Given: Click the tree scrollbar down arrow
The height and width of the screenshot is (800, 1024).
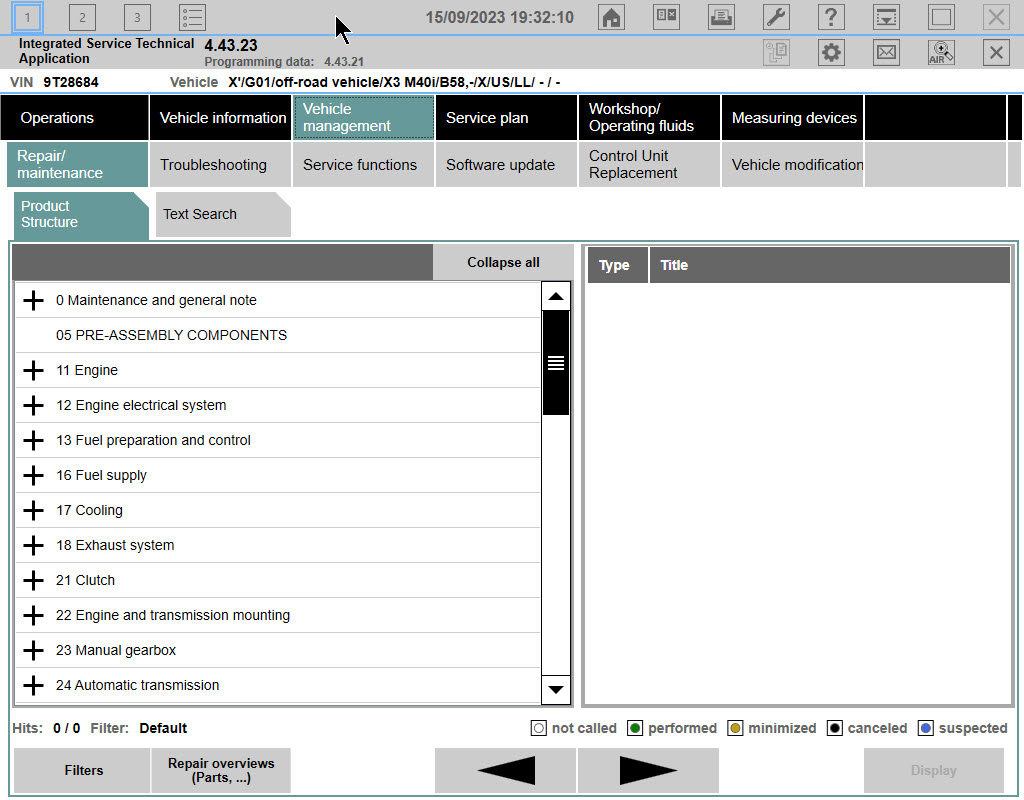Looking at the screenshot, I should 556,690.
